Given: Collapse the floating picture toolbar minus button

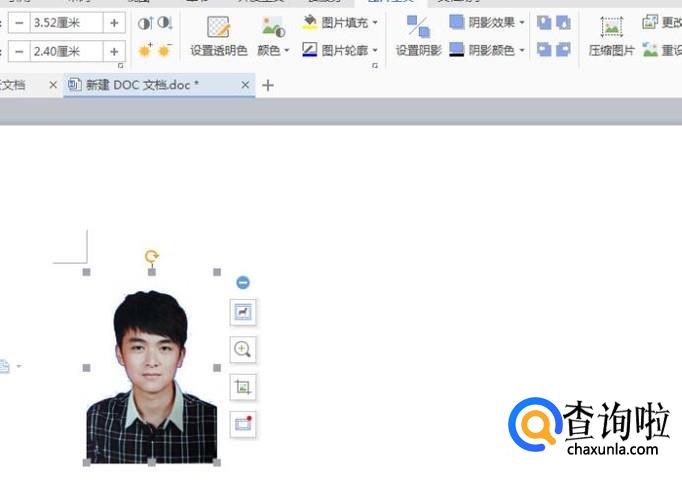Looking at the screenshot, I should click(x=243, y=283).
